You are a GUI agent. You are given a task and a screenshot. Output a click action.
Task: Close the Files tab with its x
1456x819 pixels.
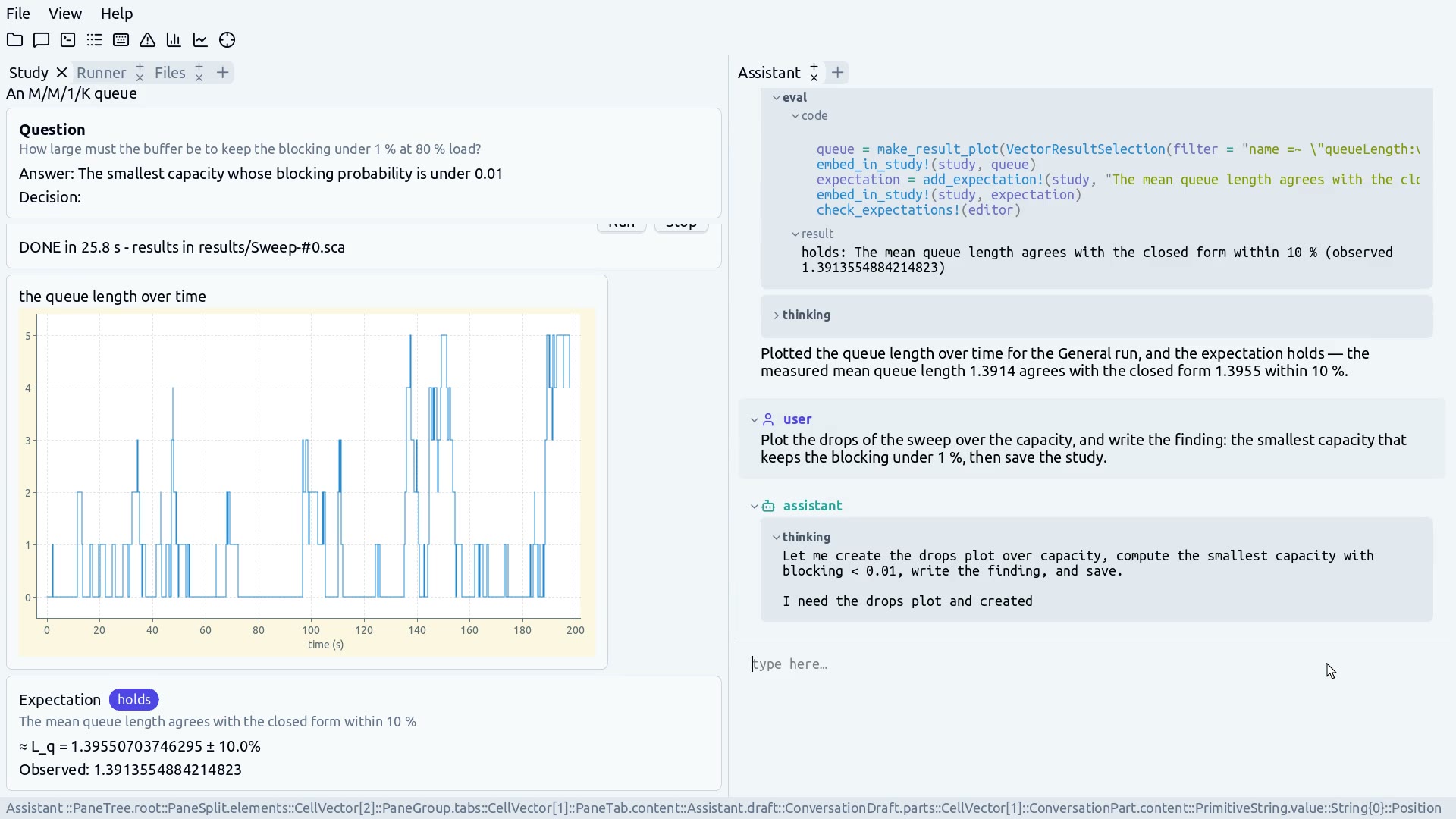coord(199,78)
